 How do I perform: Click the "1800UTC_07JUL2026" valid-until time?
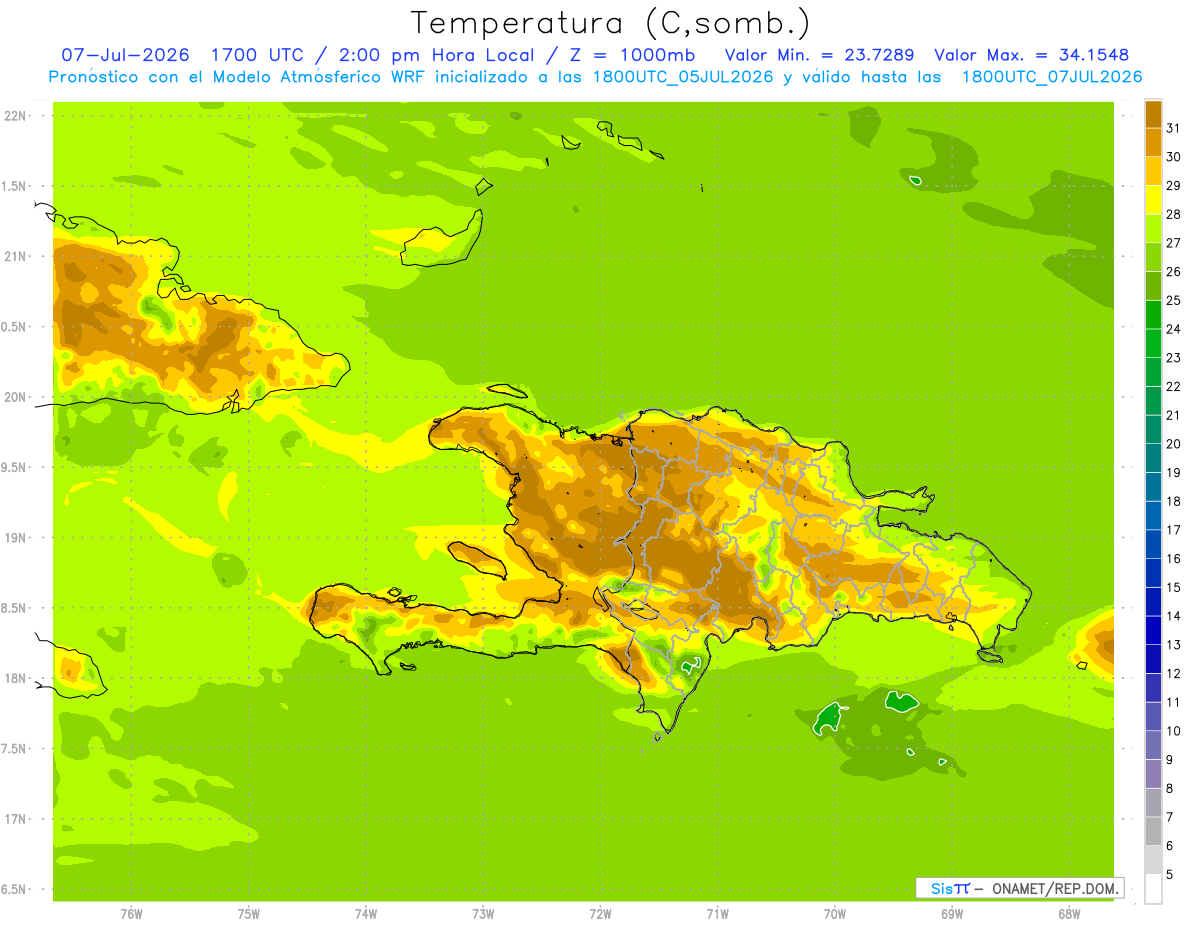pos(1052,77)
